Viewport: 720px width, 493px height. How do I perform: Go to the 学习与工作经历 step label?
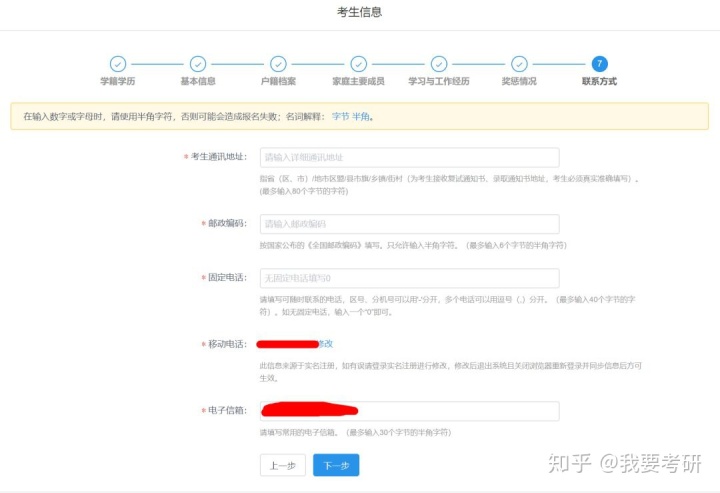439,81
